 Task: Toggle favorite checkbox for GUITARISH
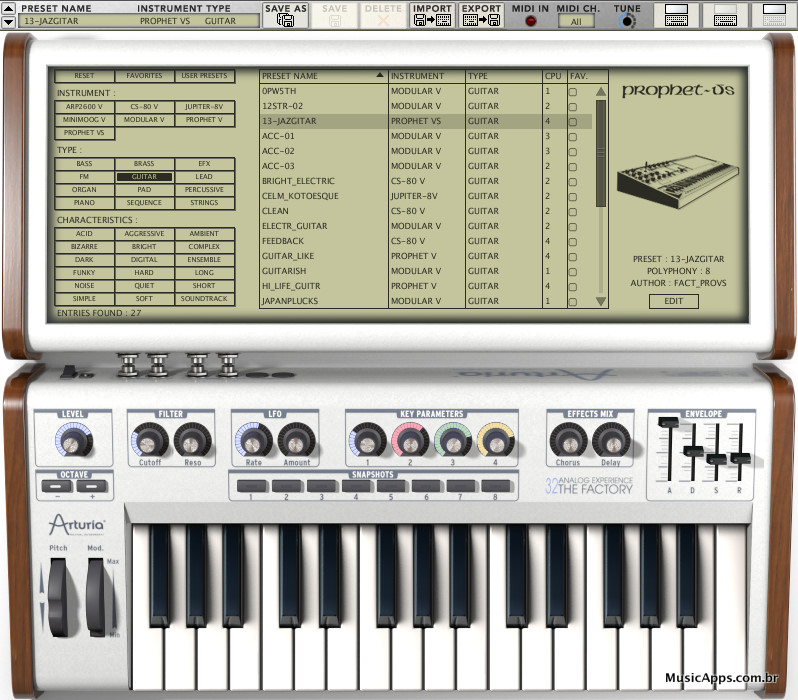[x=573, y=272]
